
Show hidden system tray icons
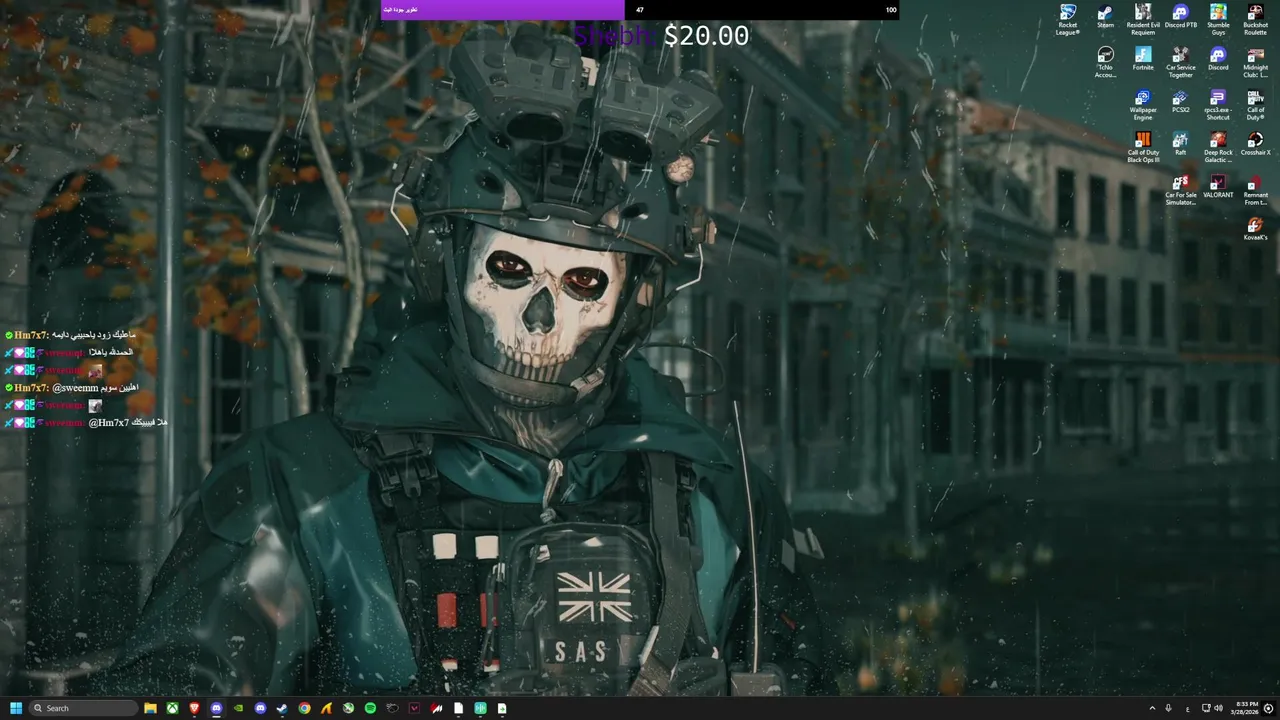pos(1152,708)
